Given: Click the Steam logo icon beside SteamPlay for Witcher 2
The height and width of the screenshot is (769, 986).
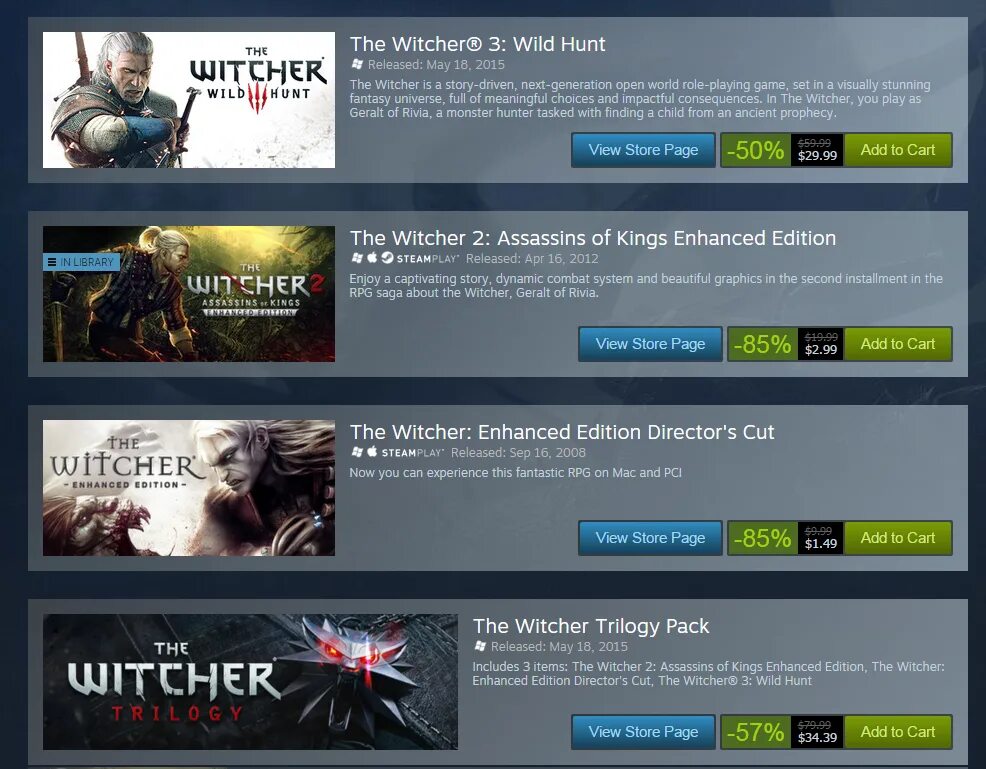Looking at the screenshot, I should (x=387, y=258).
